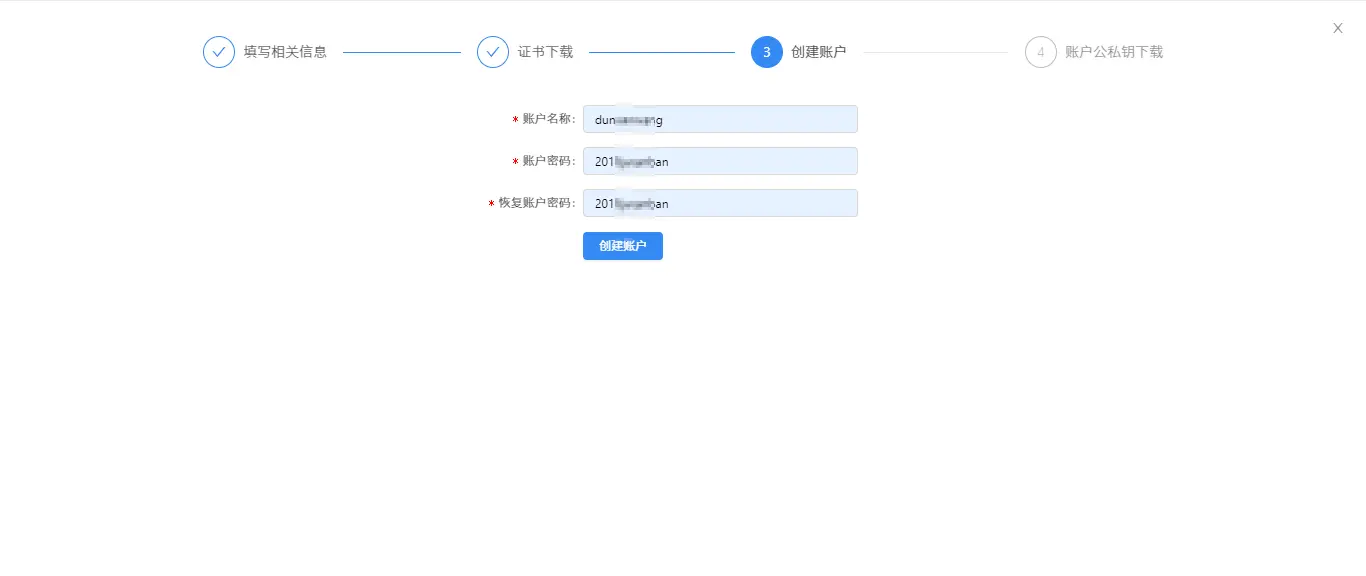This screenshot has height=576, width=1366.
Task: Click the certificate download step check icon
Action: 492,51
